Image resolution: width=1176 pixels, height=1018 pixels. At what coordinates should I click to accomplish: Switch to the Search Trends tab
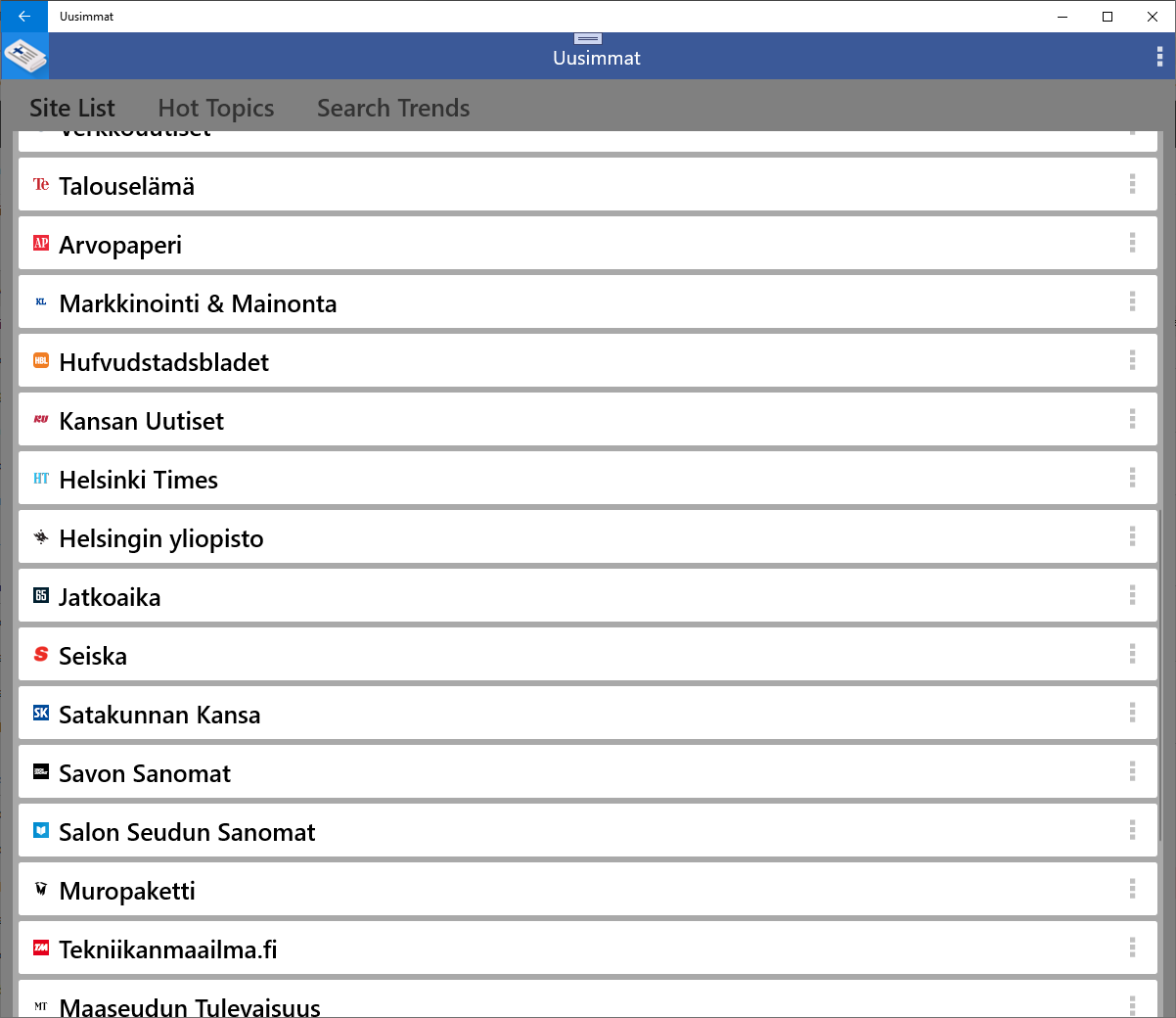pos(393,108)
